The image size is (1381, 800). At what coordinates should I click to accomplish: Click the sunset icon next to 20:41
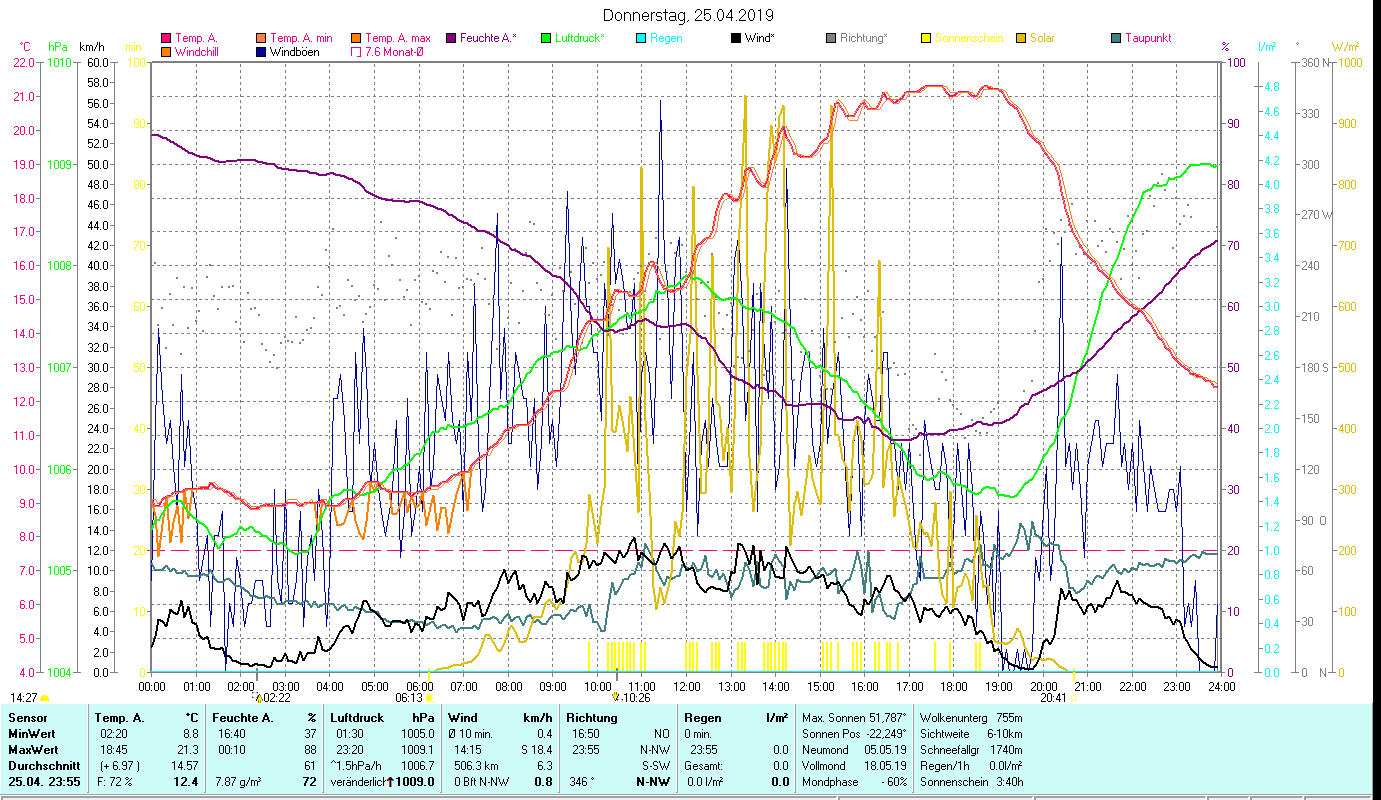(1073, 698)
